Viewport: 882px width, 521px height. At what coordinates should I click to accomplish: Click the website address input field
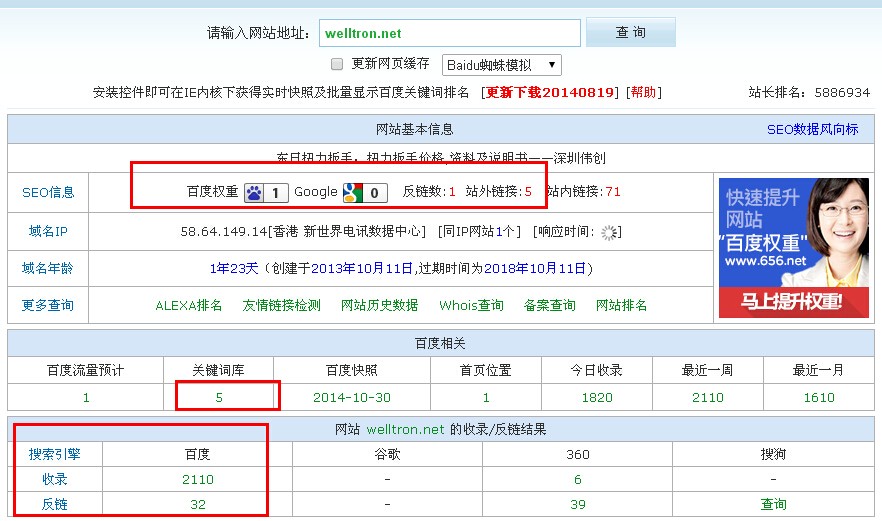pyautogui.click(x=449, y=32)
